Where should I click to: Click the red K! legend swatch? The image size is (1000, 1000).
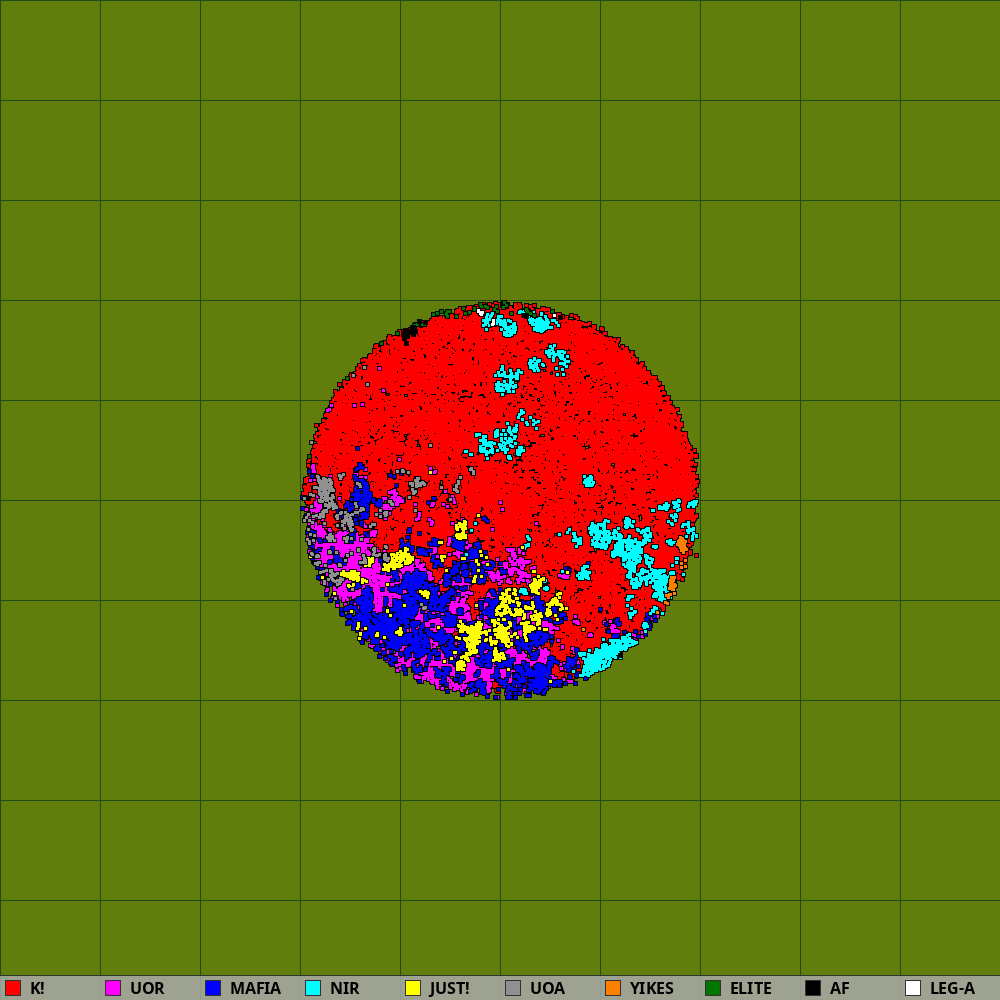13,988
